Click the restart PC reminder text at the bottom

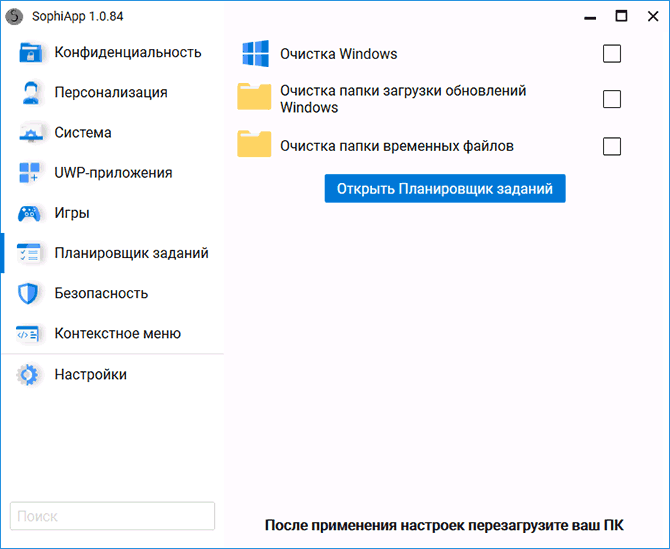(x=444, y=525)
